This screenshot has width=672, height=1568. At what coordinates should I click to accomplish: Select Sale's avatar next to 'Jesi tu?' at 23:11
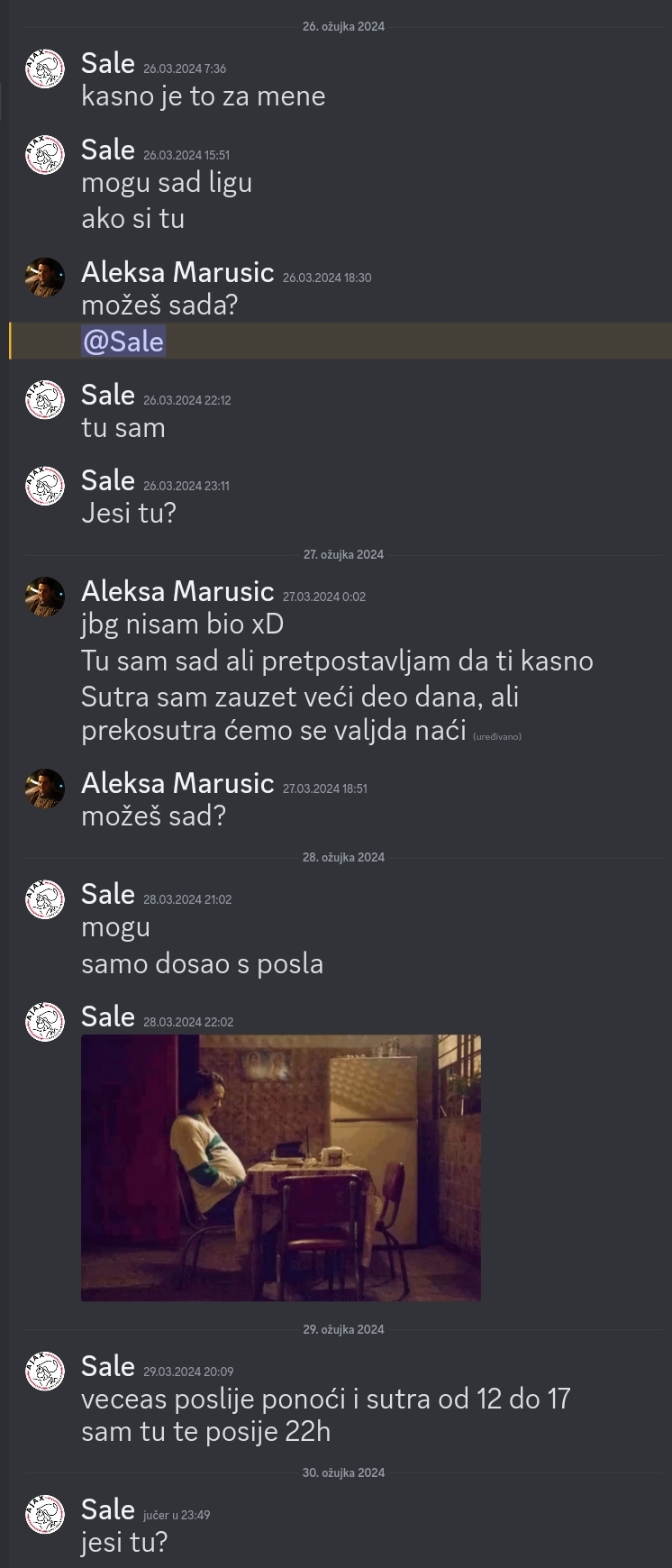tap(45, 486)
